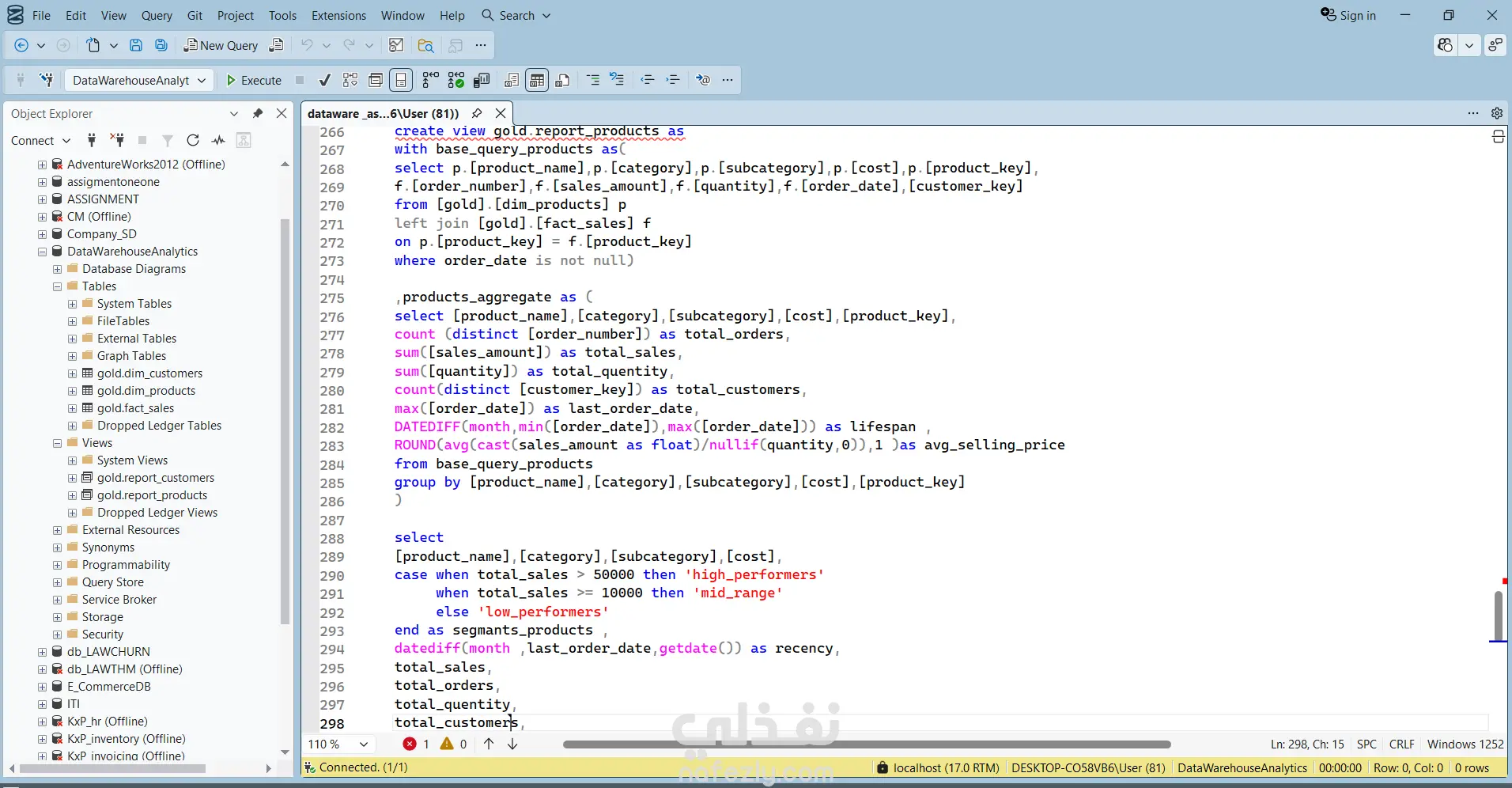Click Uncomment selected lines icon
Image resolution: width=1512 pixels, height=788 pixels.
[618, 80]
